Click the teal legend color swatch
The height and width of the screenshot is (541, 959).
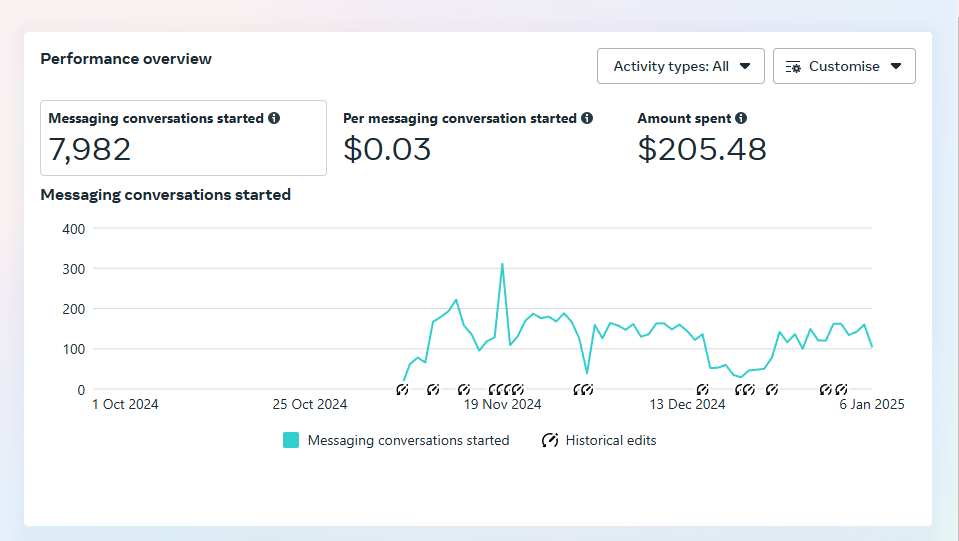click(291, 440)
